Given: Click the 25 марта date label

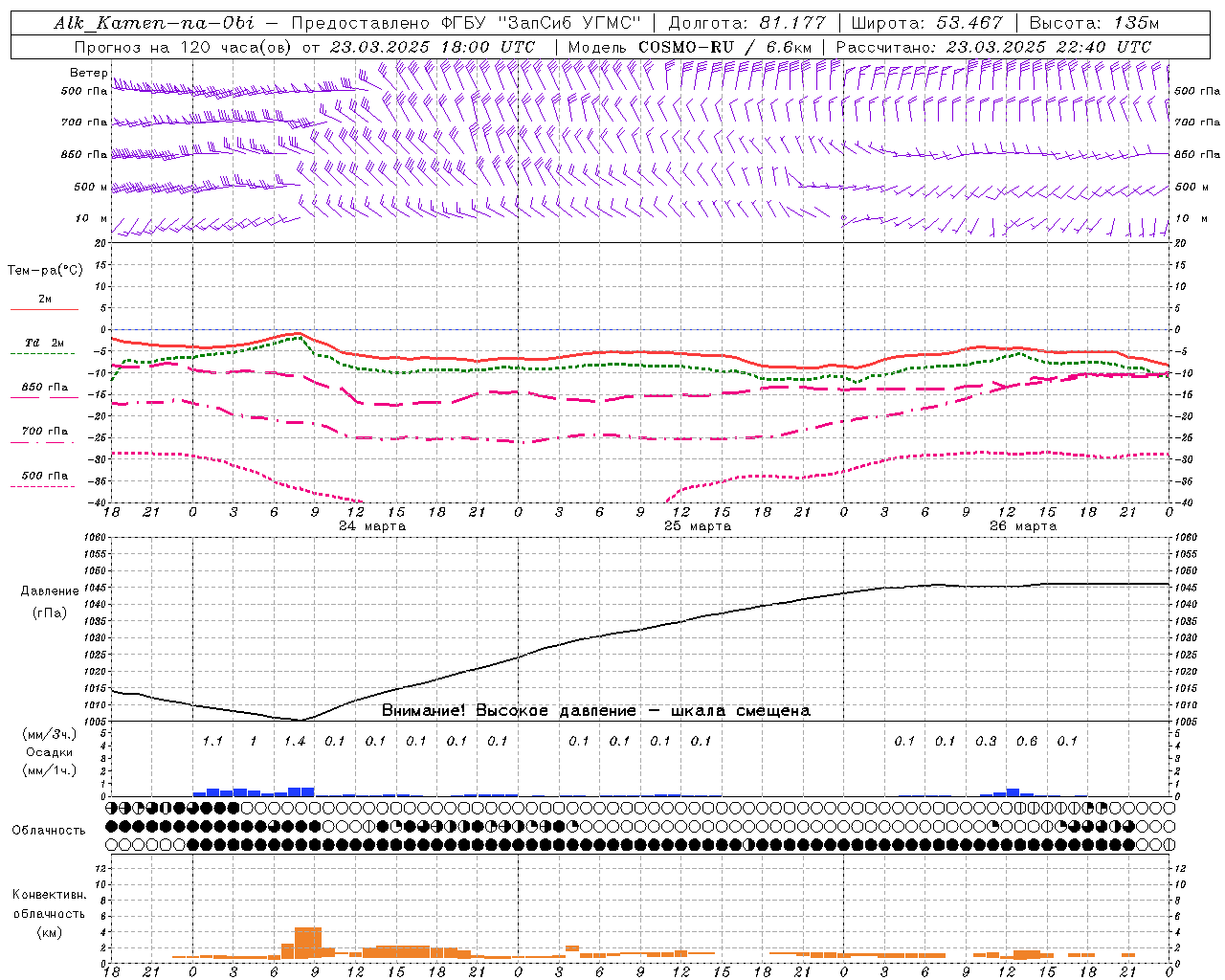Looking at the screenshot, I should pos(698,526).
